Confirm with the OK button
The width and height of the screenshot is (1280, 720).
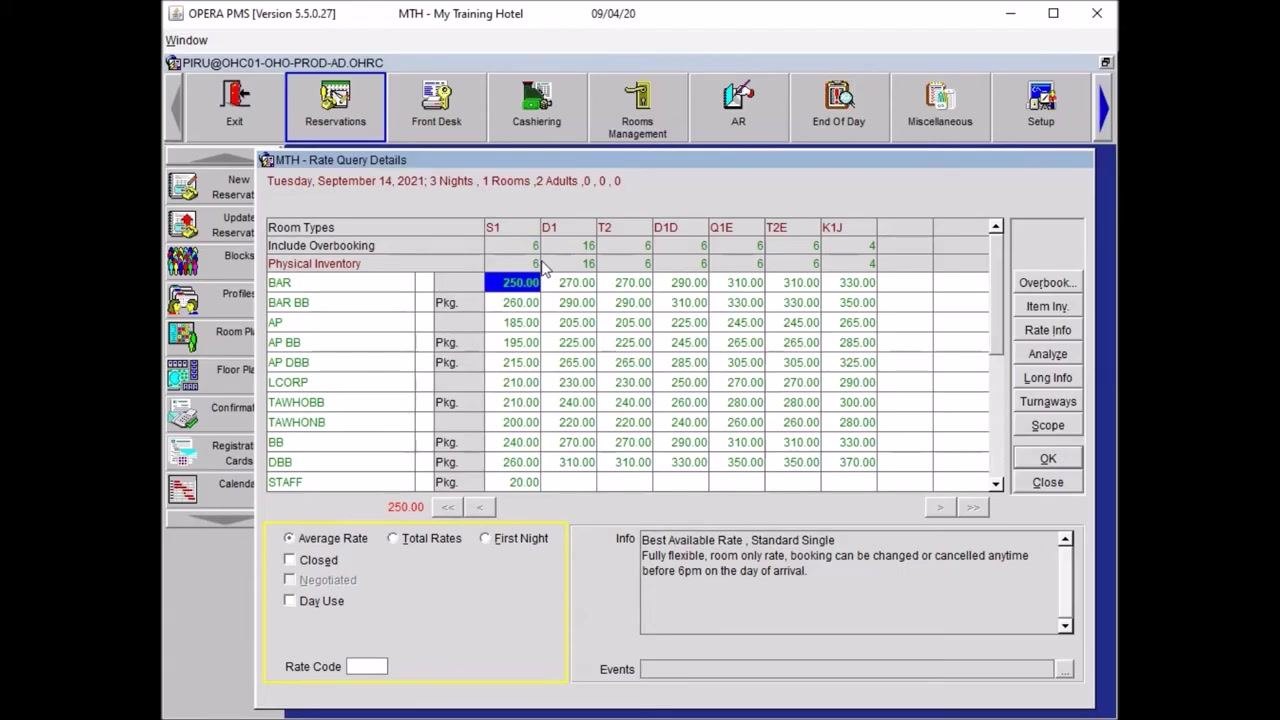pyautogui.click(x=1048, y=459)
